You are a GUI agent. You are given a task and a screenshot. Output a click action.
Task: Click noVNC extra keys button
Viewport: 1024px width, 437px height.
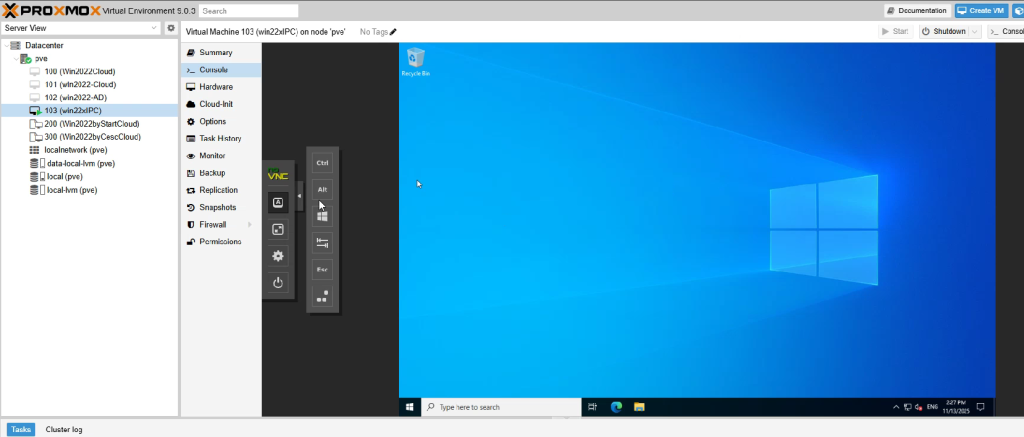click(x=278, y=202)
